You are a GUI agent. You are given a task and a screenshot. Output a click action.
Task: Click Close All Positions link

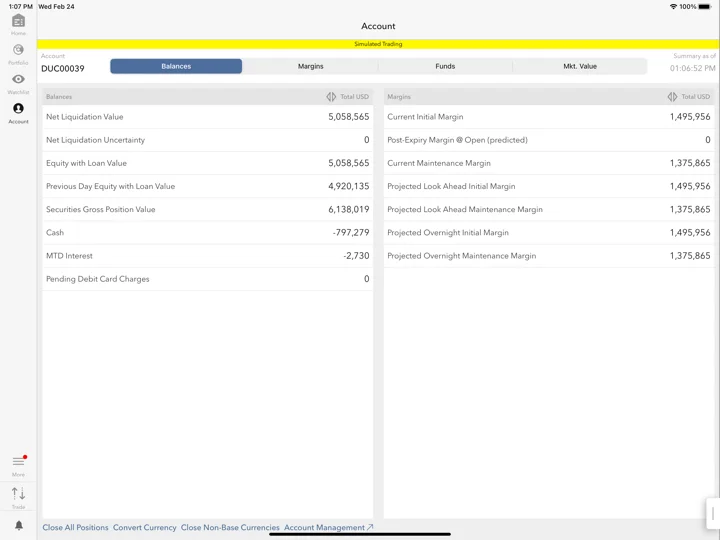(75, 528)
